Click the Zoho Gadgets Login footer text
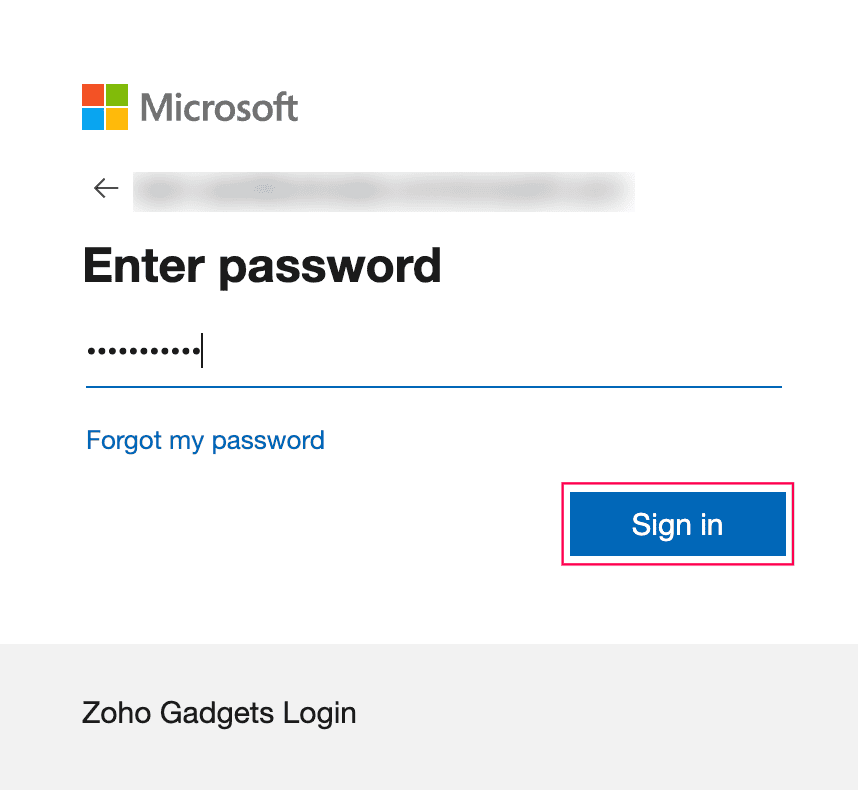The image size is (858, 790). 219,713
